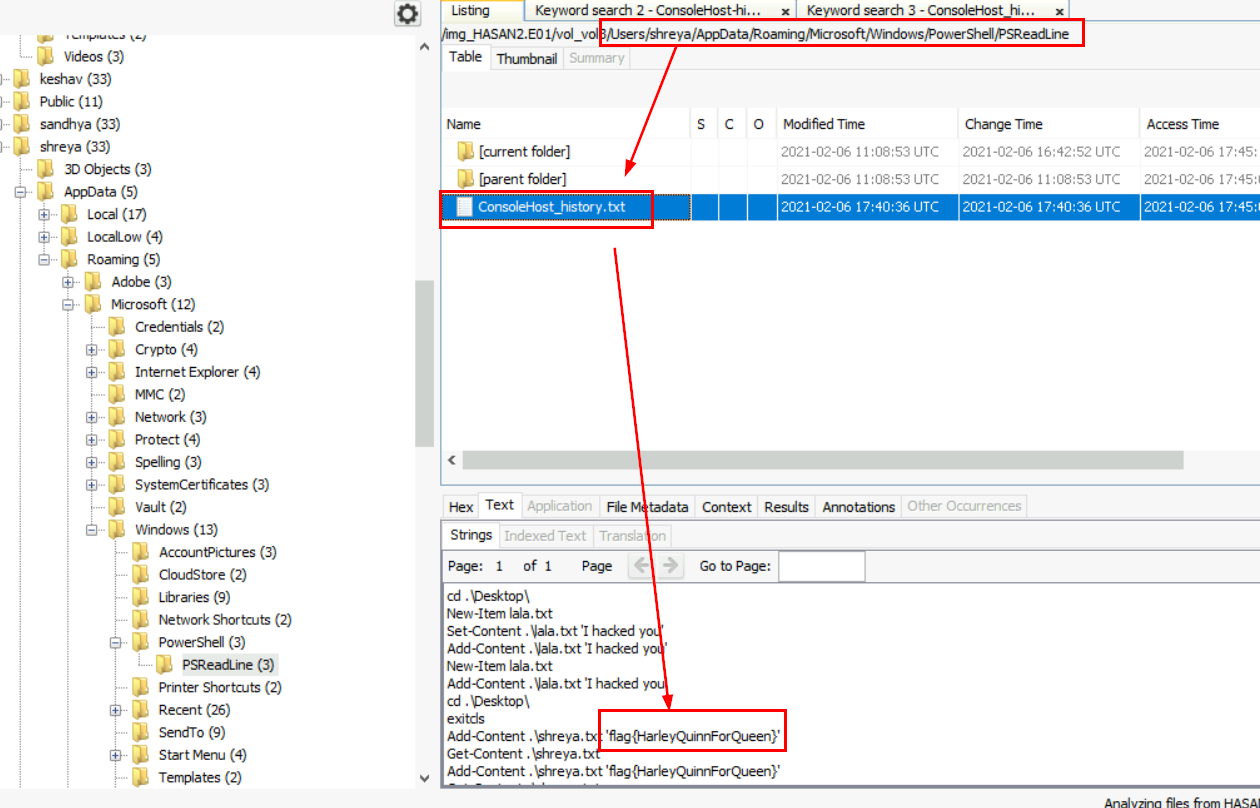1260x808 pixels.
Task: Click the listing's horizontal scrollbar
Action: click(820, 460)
